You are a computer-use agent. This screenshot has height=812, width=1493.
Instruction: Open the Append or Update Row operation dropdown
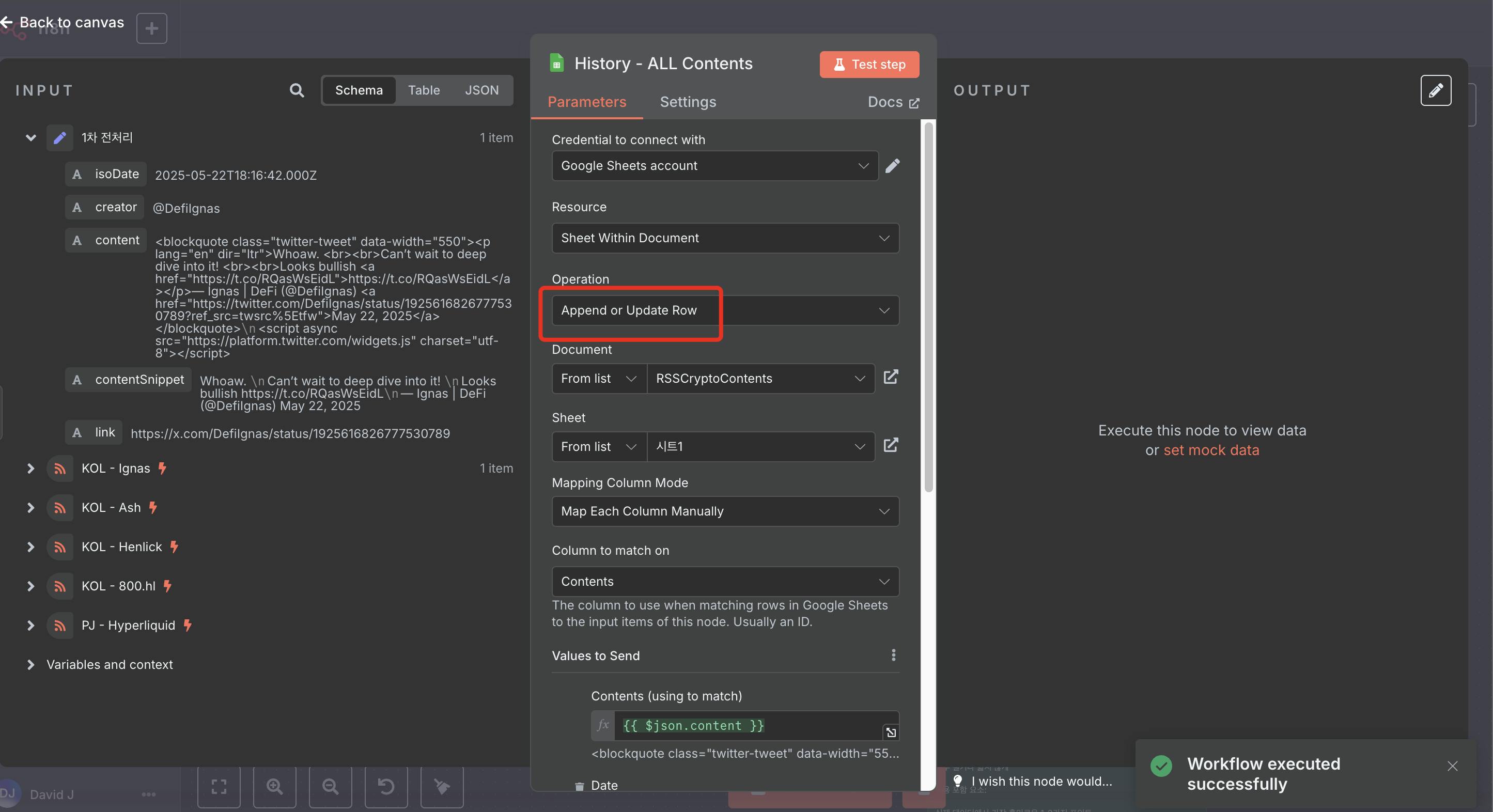[724, 310]
